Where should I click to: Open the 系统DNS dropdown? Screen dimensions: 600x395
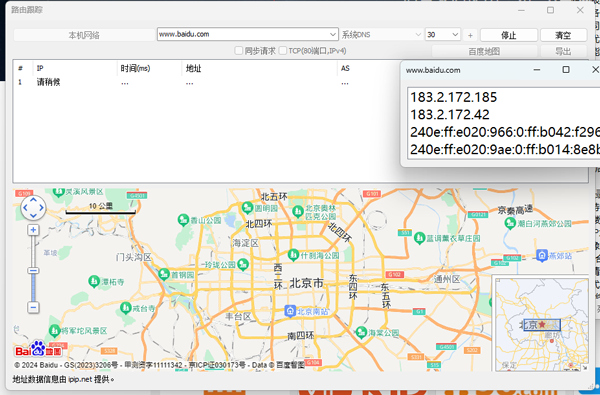tap(381, 35)
